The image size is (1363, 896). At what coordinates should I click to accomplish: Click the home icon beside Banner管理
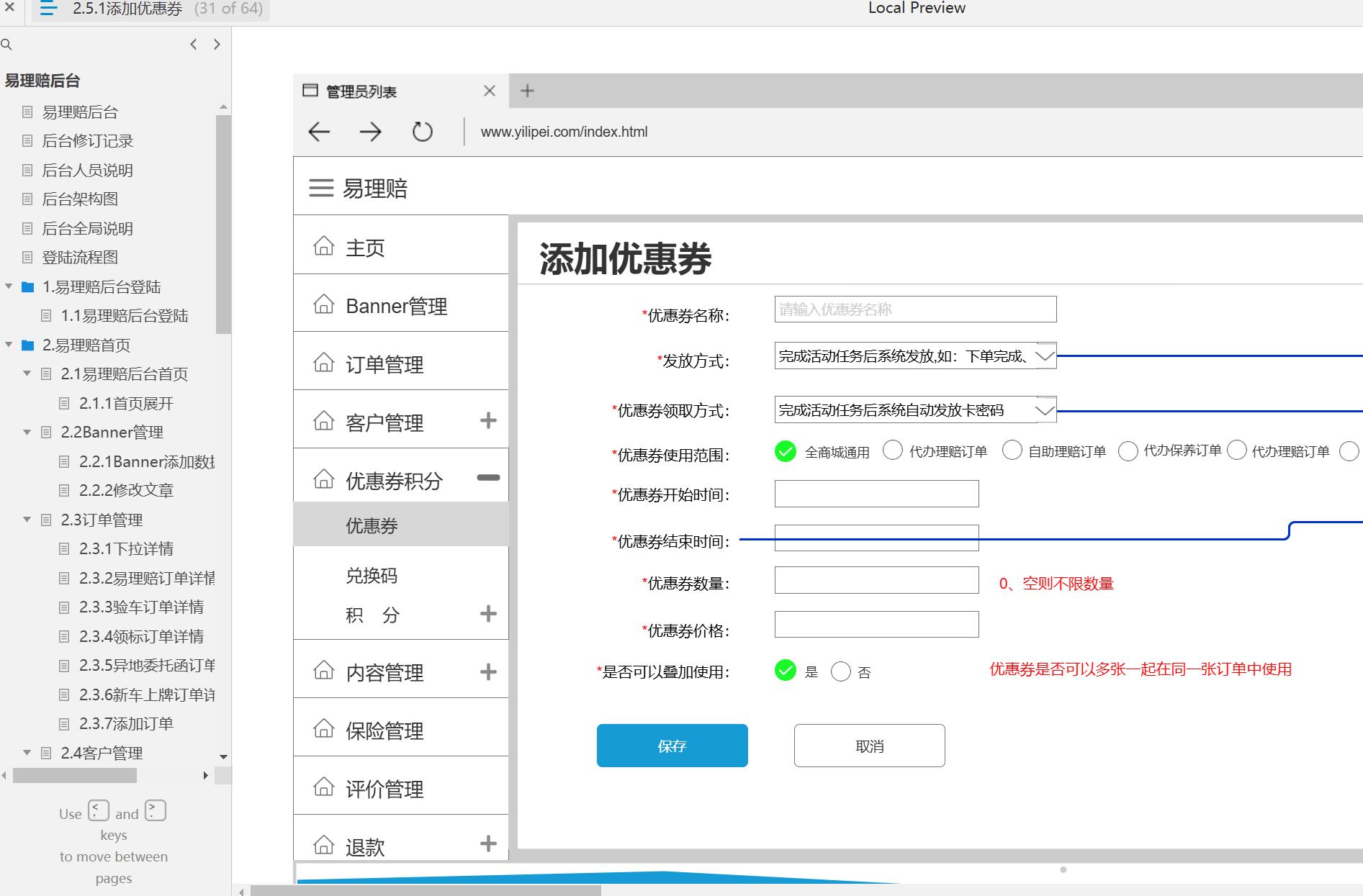click(324, 304)
